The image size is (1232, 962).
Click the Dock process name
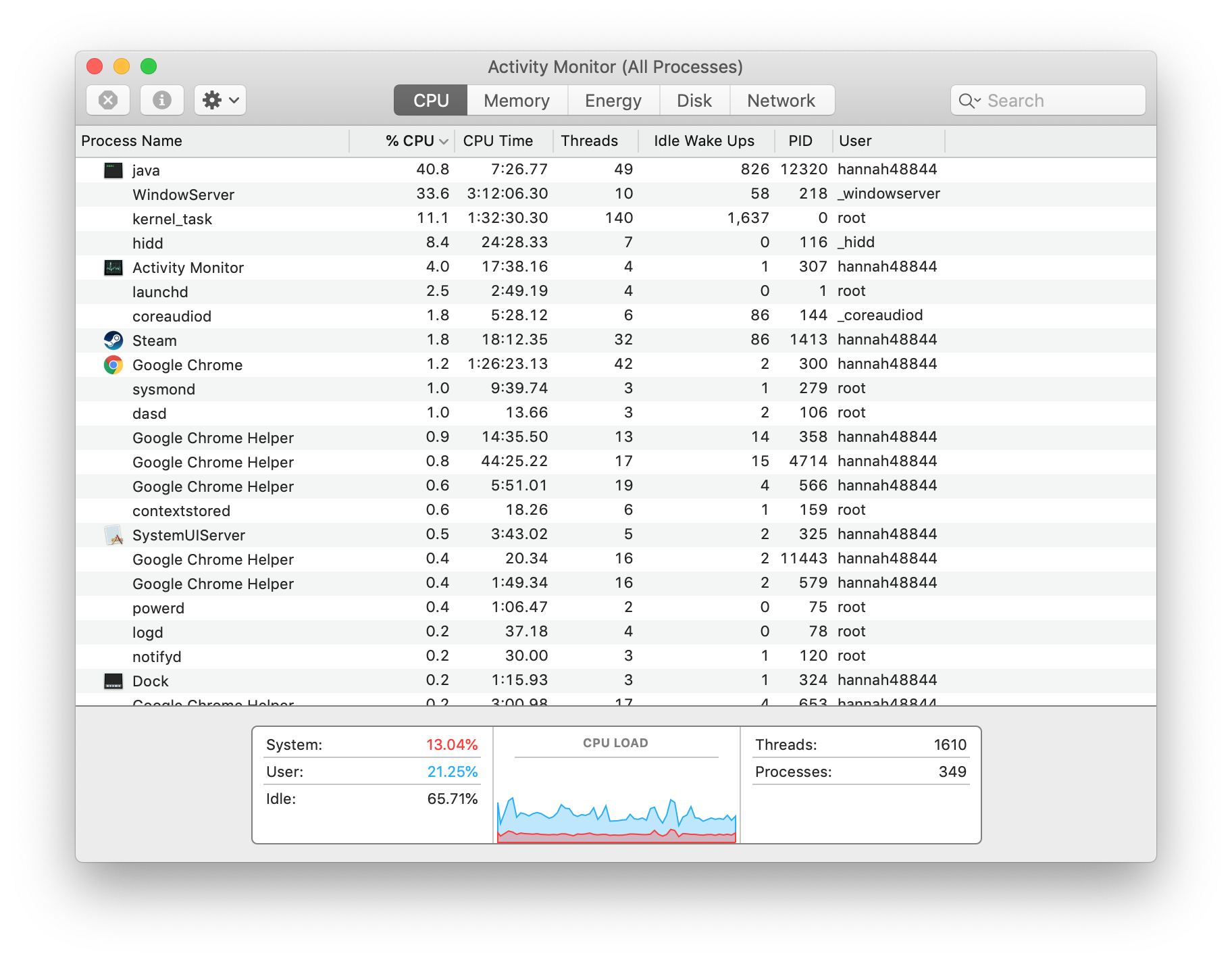(150, 681)
